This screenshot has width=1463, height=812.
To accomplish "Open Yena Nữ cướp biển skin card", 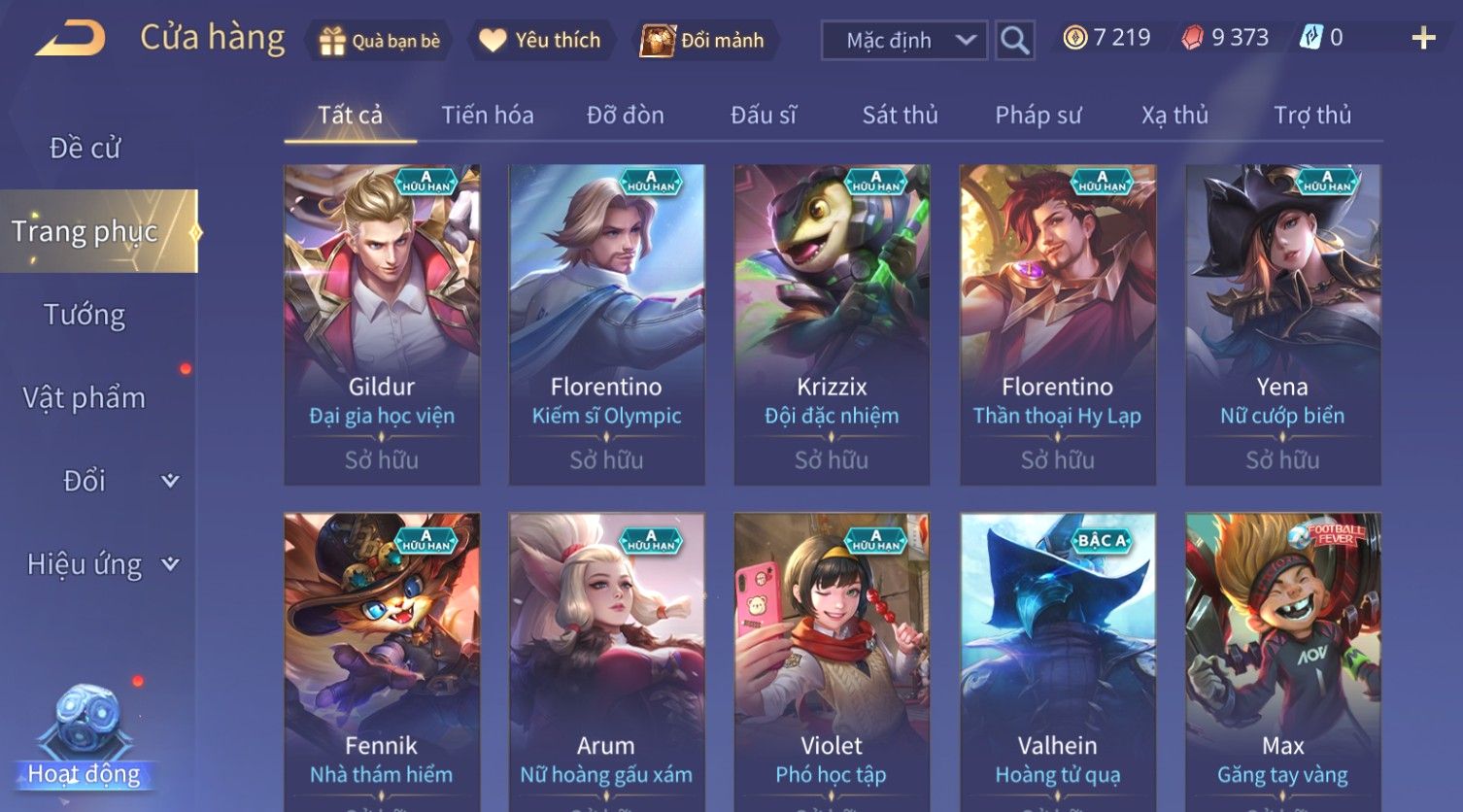I will (x=1282, y=324).
